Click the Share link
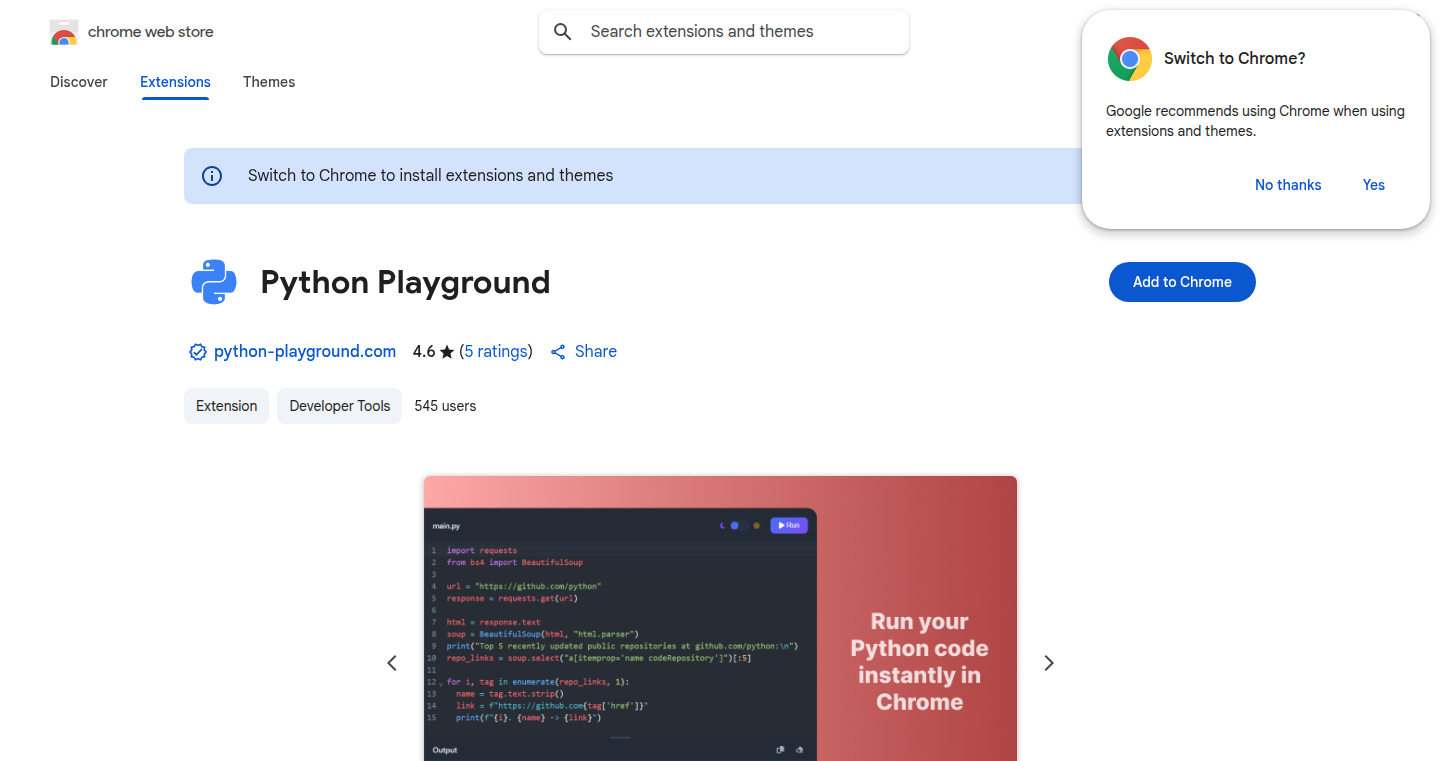 [596, 352]
